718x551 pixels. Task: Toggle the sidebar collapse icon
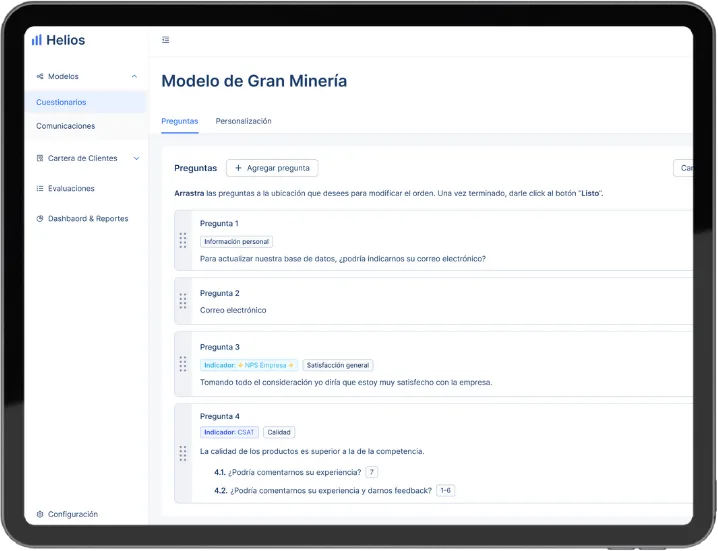[x=165, y=40]
